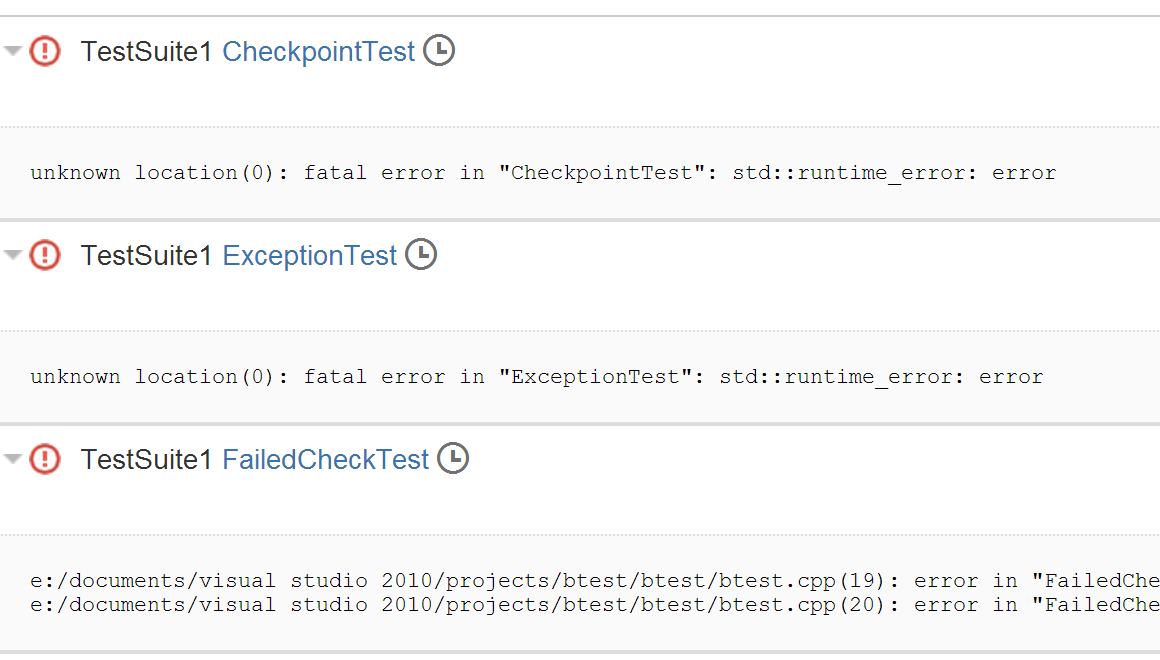This screenshot has height=660, width=1160.
Task: Click the TestSuite1 label before ExceptionTest
Action: tap(146, 256)
